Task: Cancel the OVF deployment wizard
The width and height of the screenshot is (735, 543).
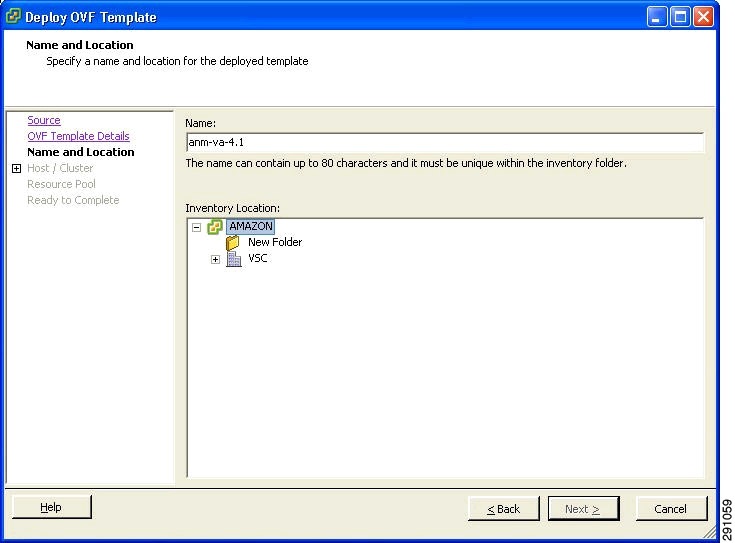Action: tap(671, 509)
